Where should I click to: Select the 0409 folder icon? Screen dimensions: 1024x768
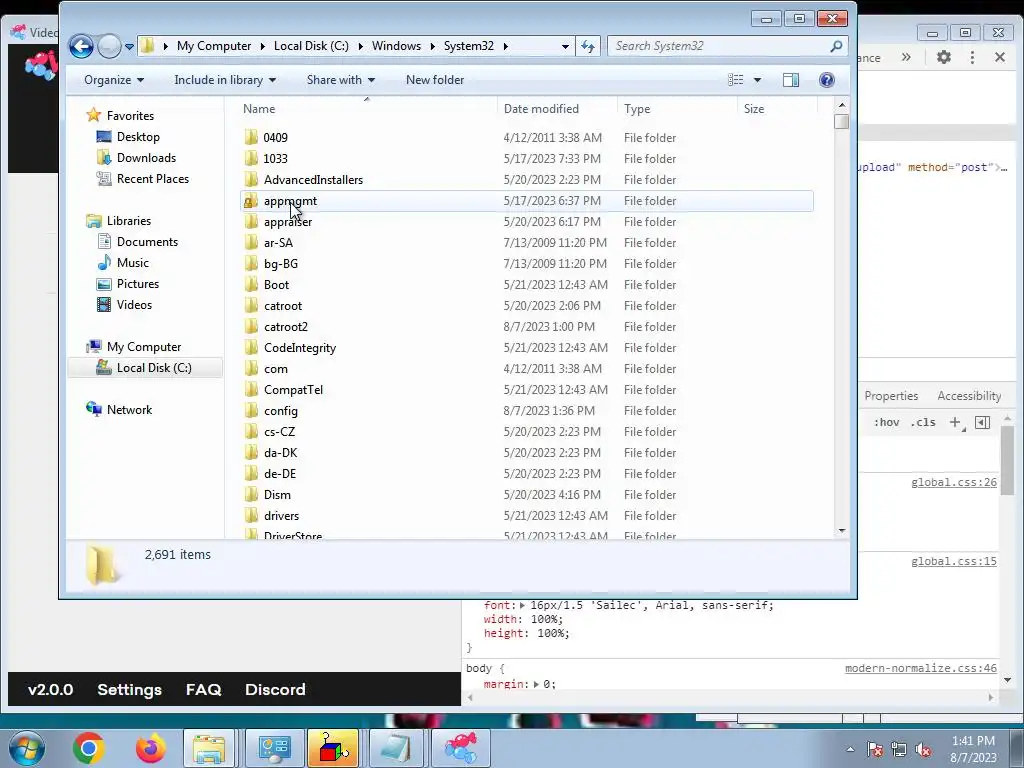251,137
